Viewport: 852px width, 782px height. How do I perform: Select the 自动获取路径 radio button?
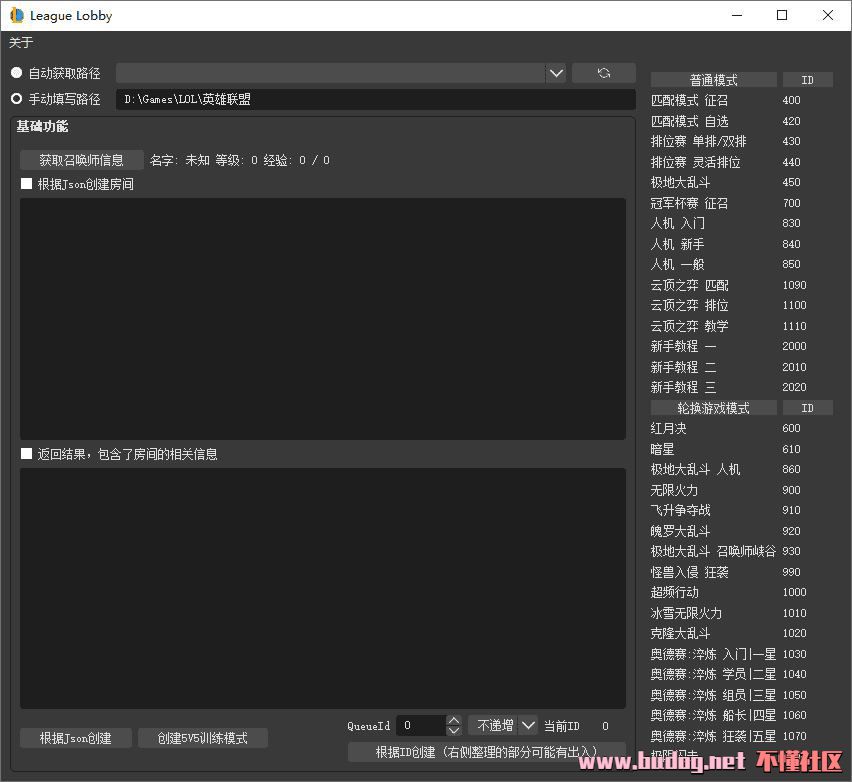point(16,72)
